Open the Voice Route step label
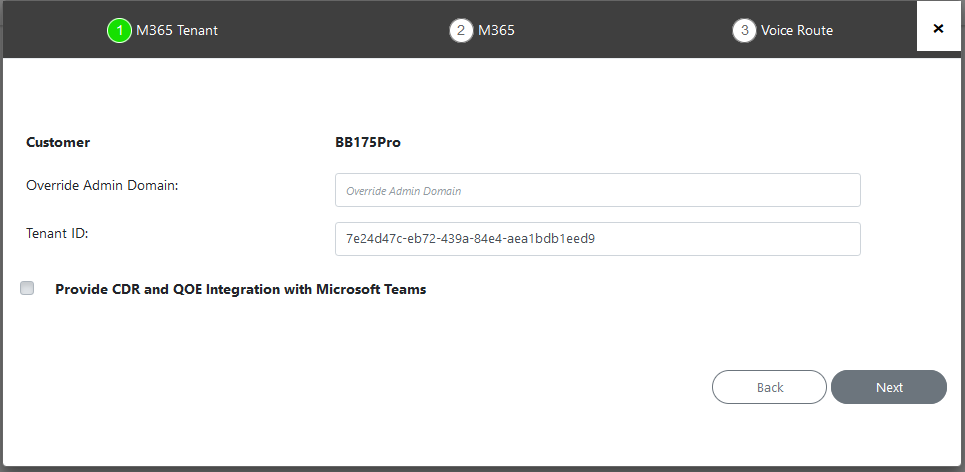The image size is (965, 472). [796, 30]
